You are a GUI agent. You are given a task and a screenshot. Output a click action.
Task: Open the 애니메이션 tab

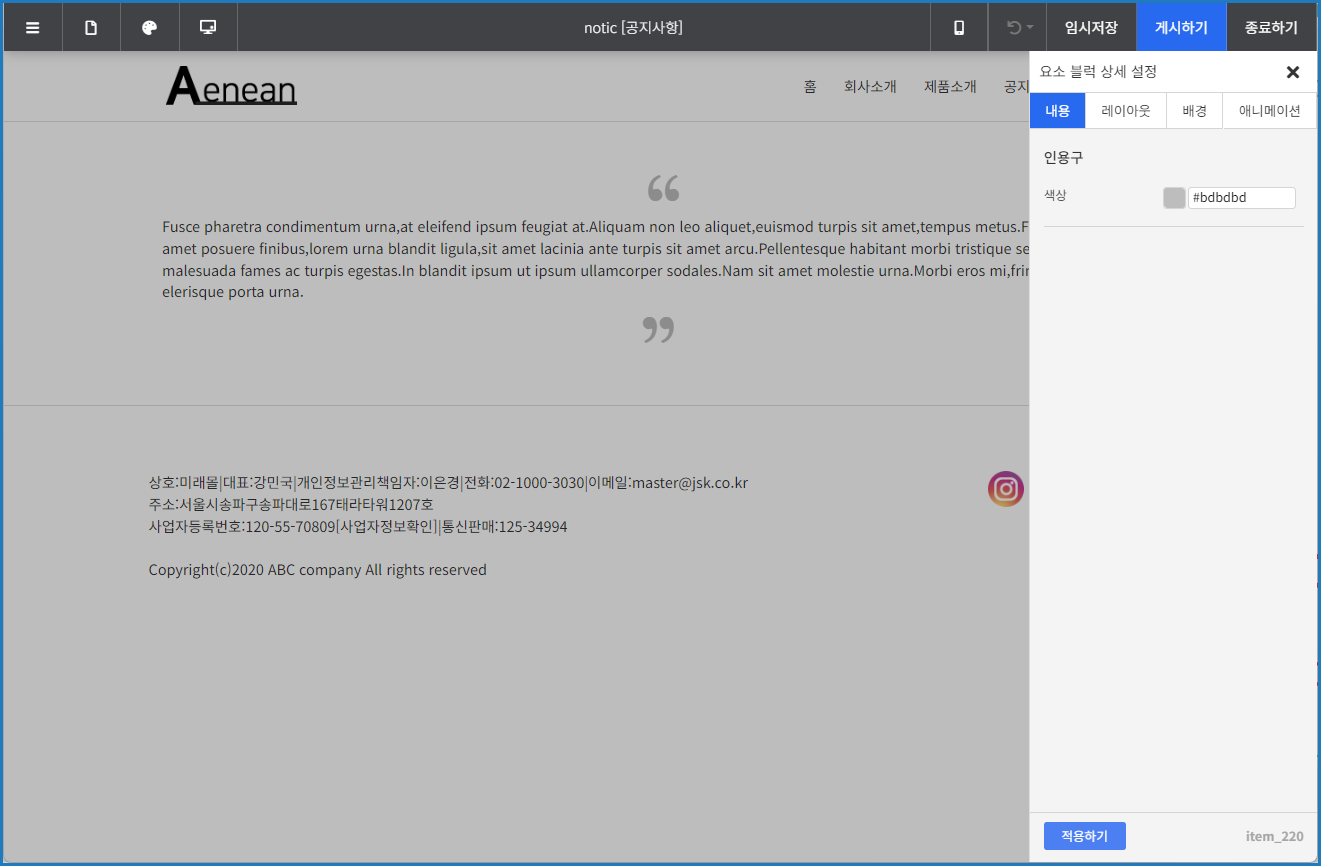click(1269, 111)
